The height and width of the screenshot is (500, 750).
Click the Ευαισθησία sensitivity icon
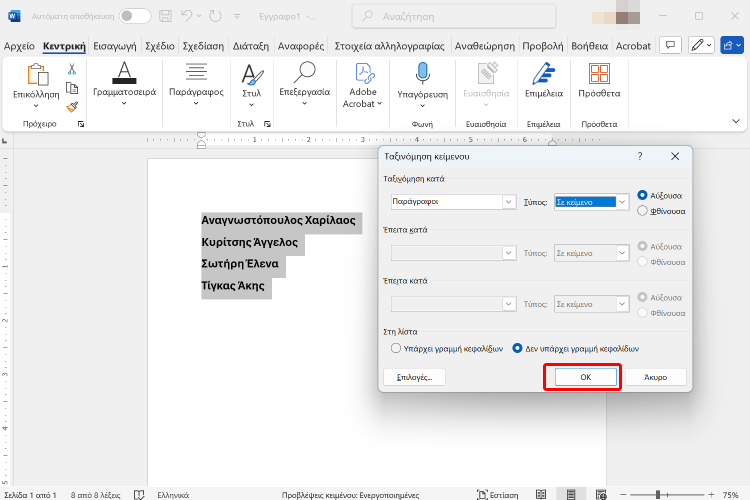pyautogui.click(x=487, y=73)
